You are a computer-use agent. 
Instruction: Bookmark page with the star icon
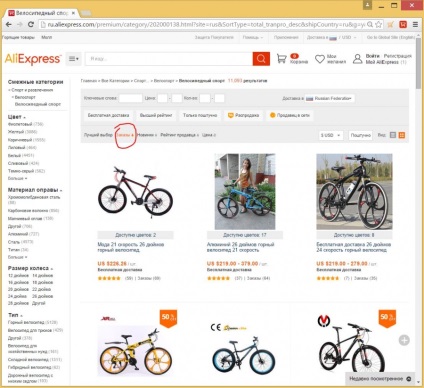pos(378,24)
